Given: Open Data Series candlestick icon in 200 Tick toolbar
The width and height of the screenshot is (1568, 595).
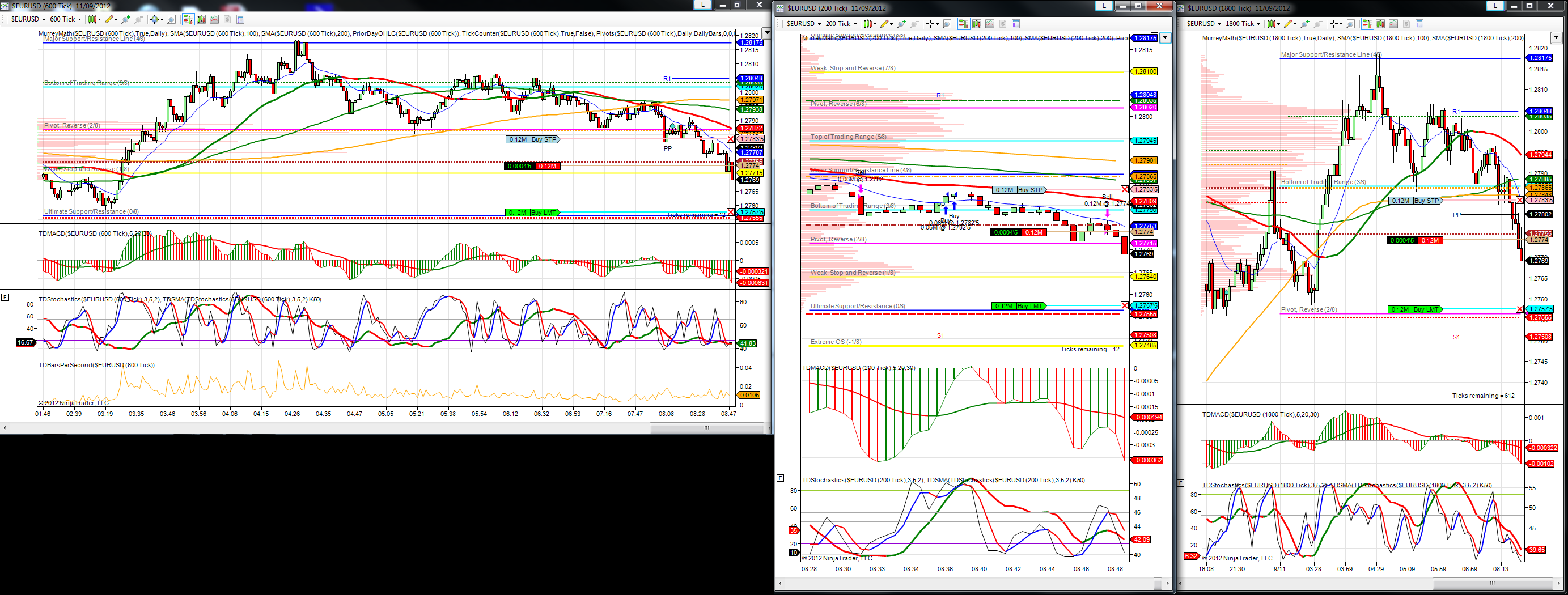Looking at the screenshot, I should [x=977, y=24].
